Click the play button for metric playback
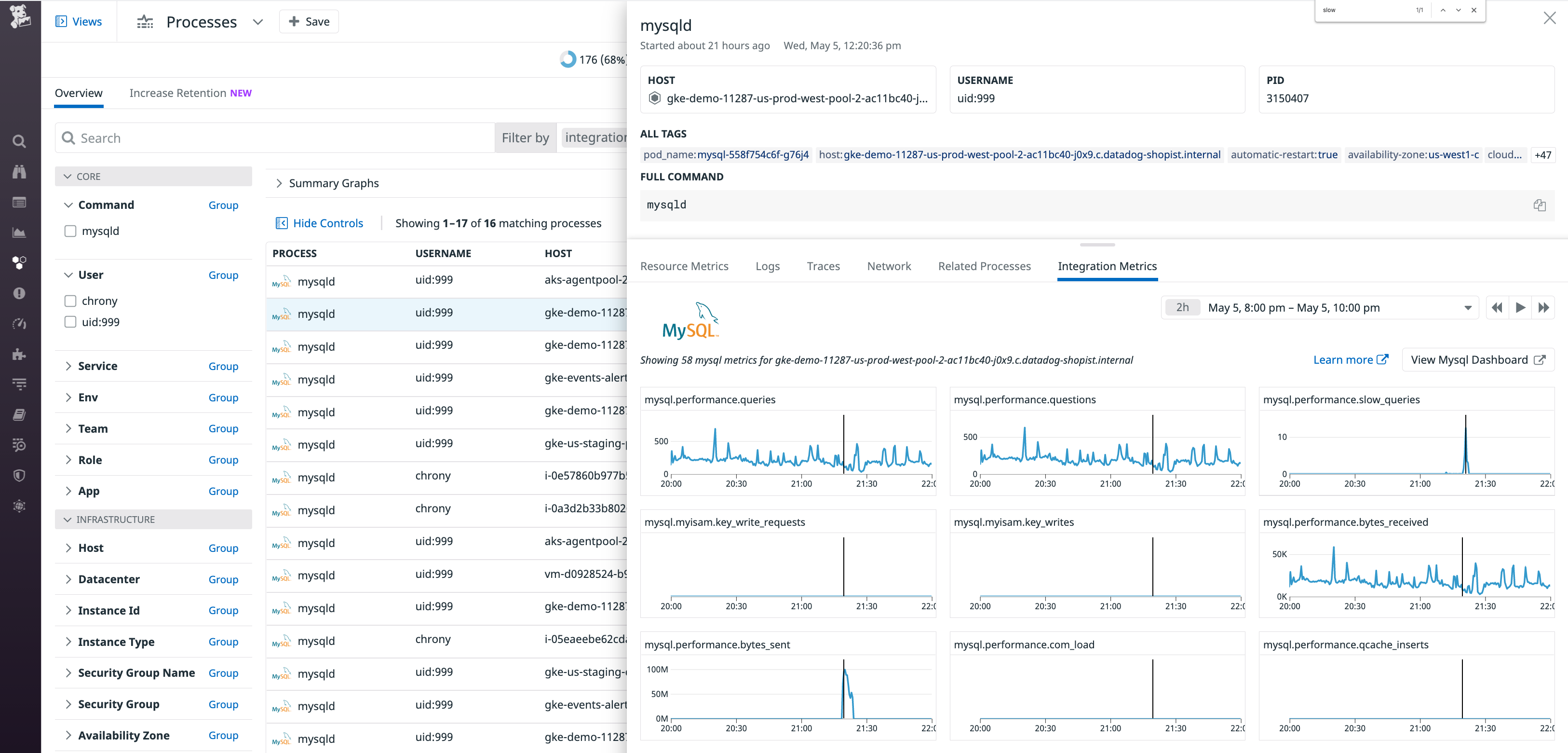 pyautogui.click(x=1521, y=307)
